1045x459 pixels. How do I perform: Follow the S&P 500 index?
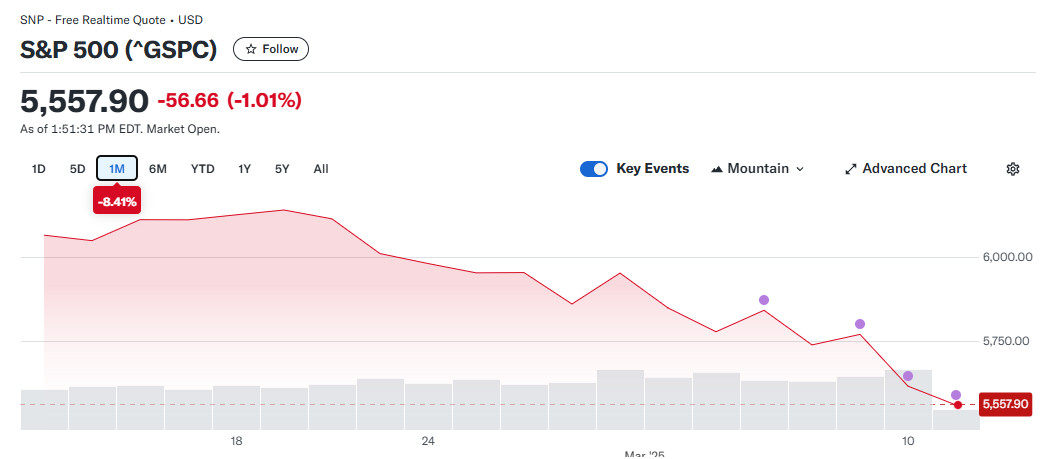pyautogui.click(x=271, y=49)
